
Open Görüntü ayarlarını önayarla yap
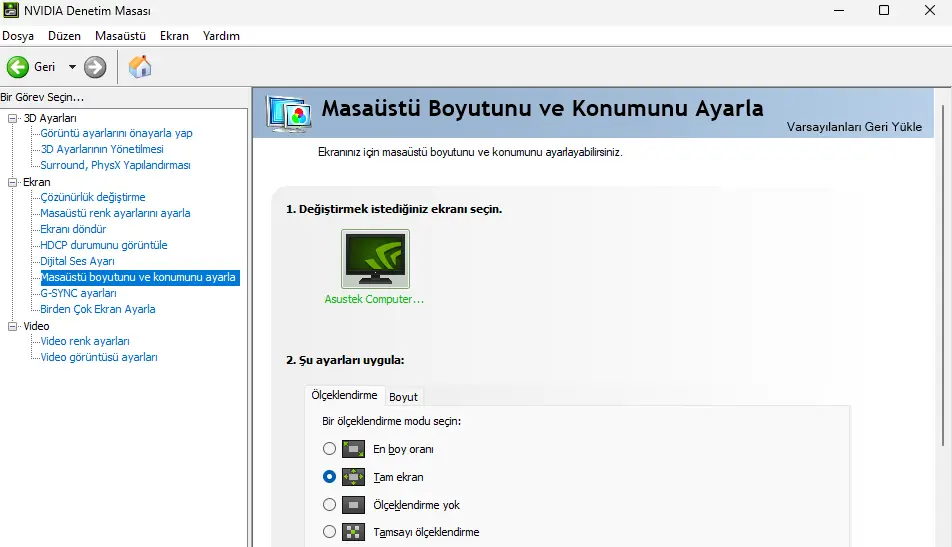point(116,133)
